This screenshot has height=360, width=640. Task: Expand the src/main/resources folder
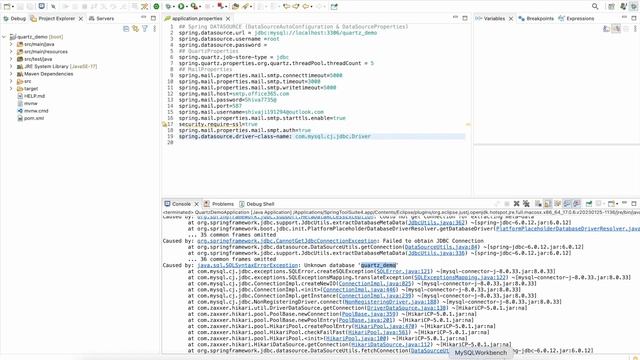(x=11, y=51)
